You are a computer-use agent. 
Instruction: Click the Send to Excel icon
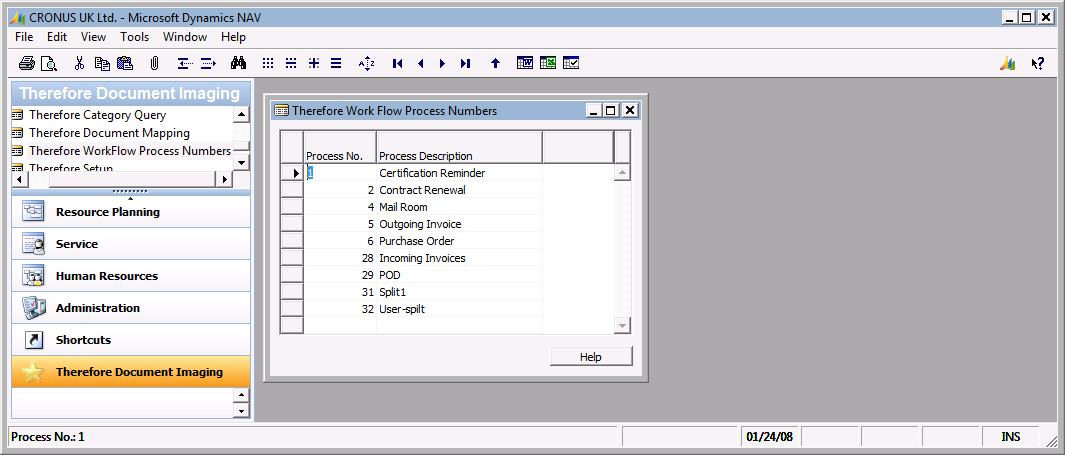pyautogui.click(x=548, y=63)
